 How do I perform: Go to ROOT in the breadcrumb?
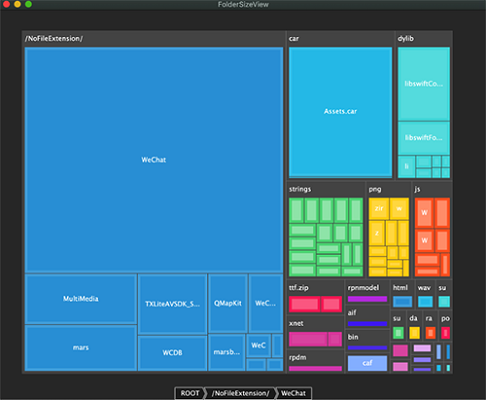(190, 393)
